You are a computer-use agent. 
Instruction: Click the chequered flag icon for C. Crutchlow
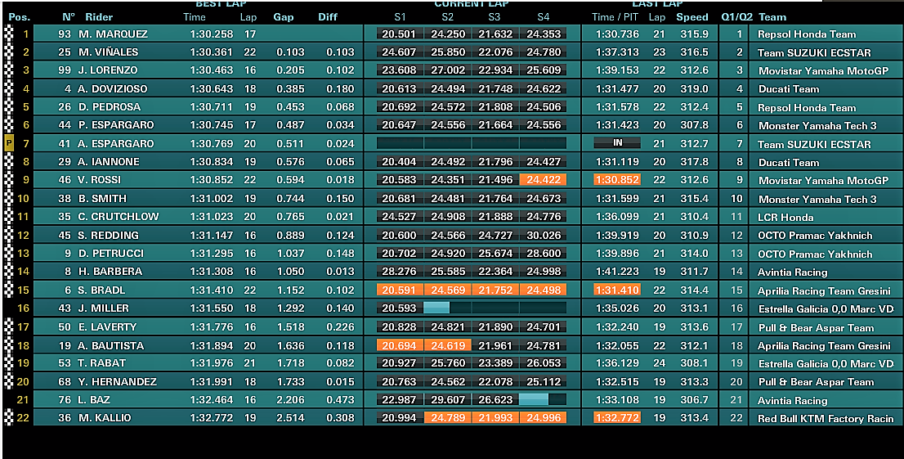(8, 217)
